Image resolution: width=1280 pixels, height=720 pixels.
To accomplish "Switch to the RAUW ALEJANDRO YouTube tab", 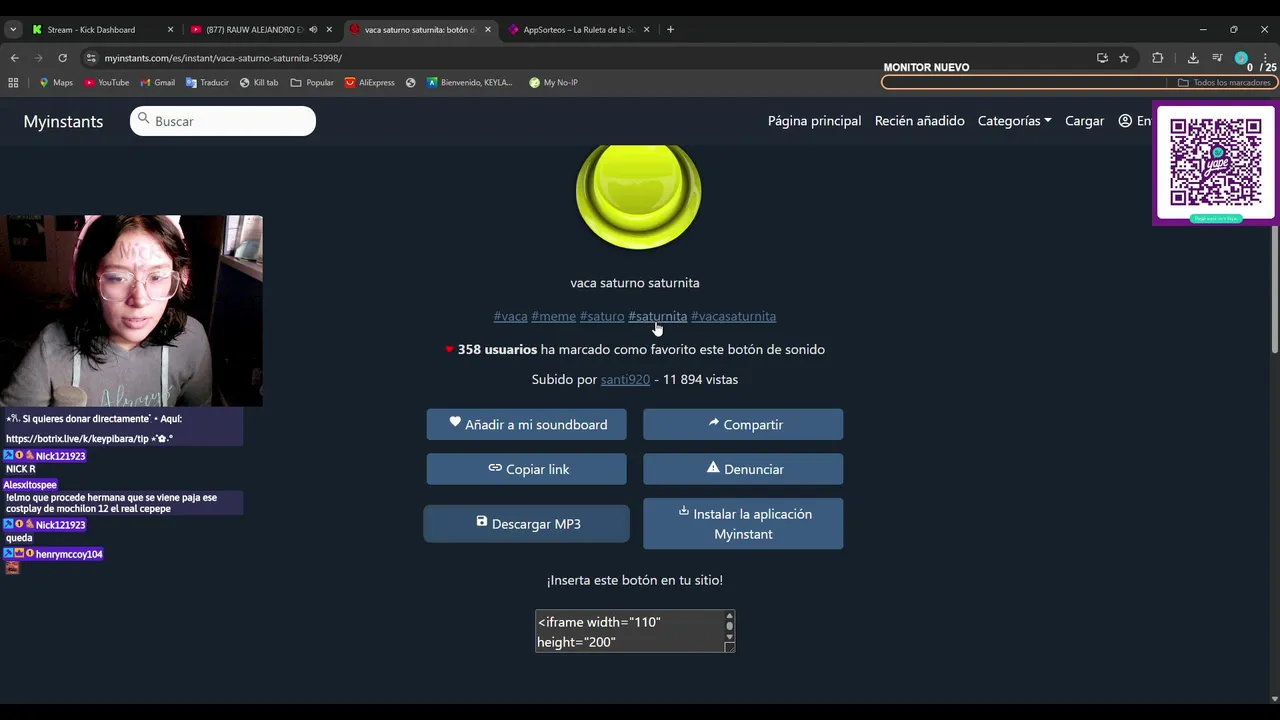I will tap(262, 30).
